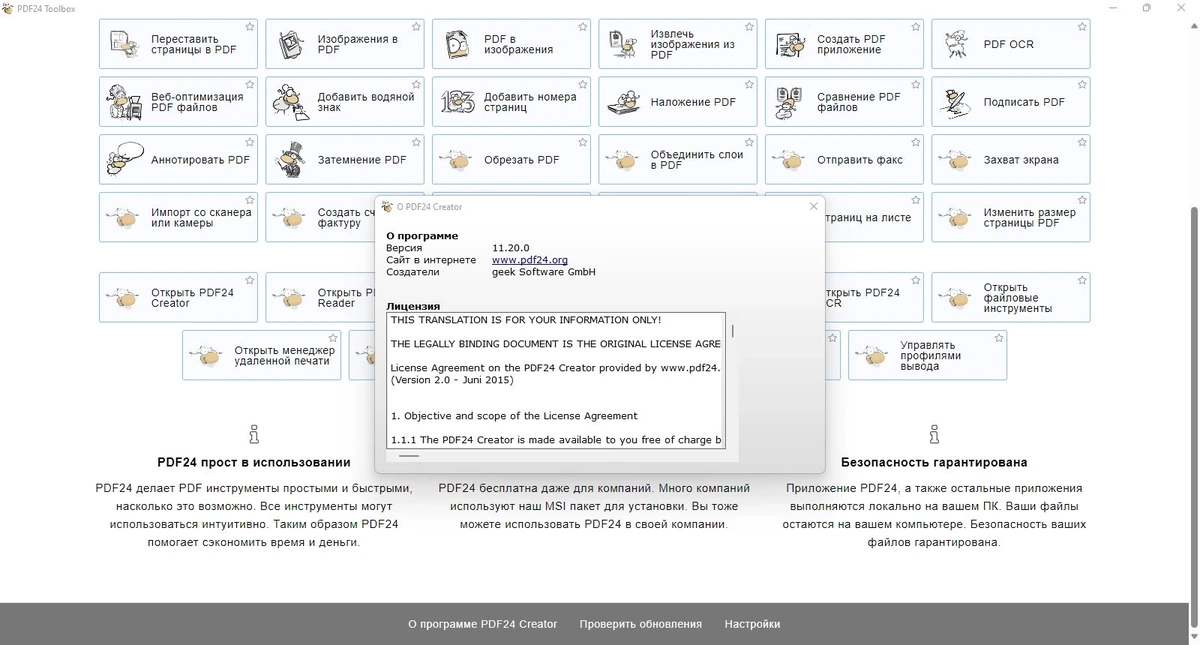Open the Извлечь изображения из PDF icon
Screen dimensions: 1200x645
click(x=624, y=44)
